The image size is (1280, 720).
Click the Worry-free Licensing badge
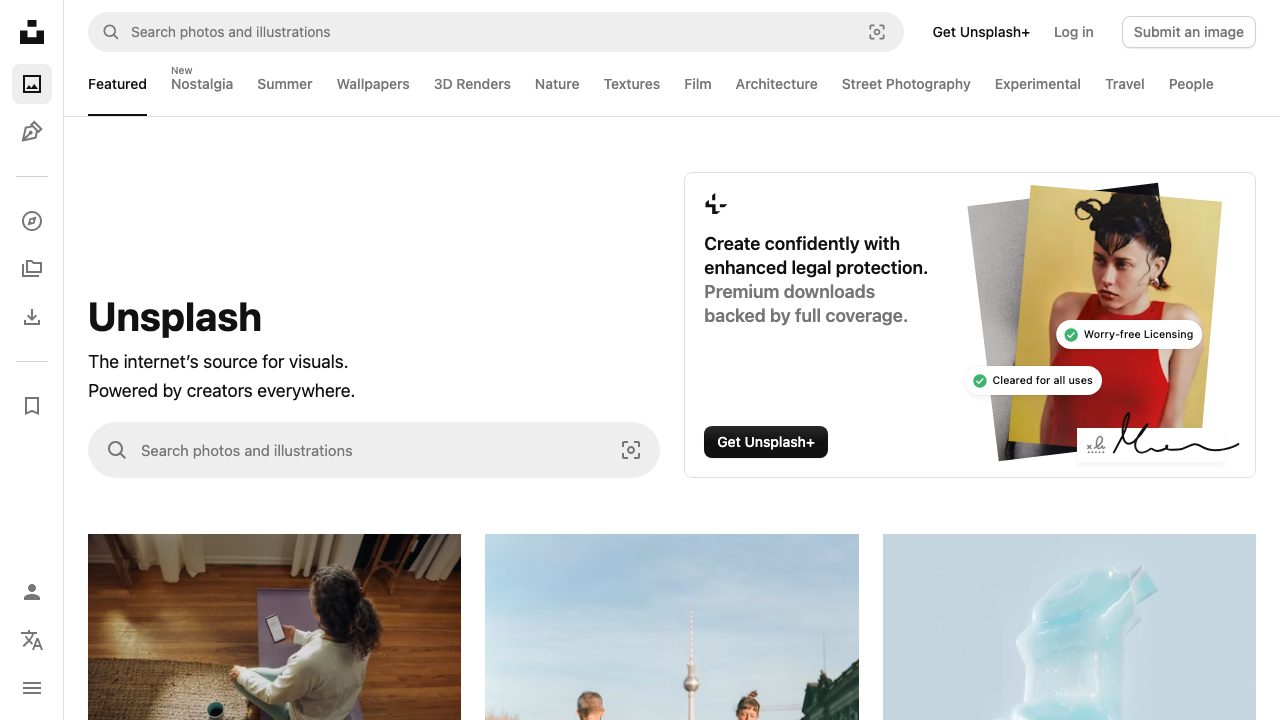click(1129, 334)
